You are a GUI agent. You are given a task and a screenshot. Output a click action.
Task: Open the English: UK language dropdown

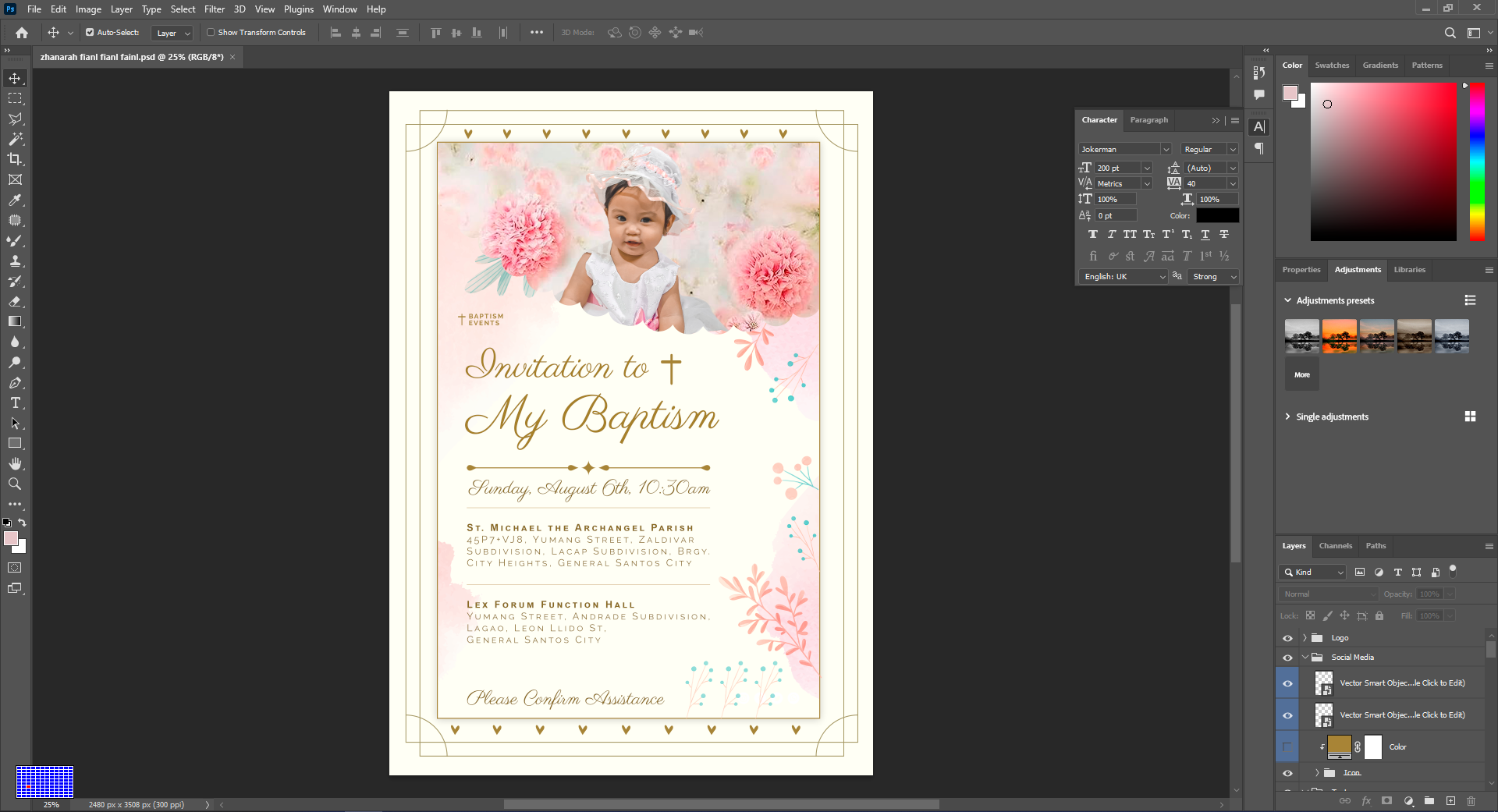1123,277
